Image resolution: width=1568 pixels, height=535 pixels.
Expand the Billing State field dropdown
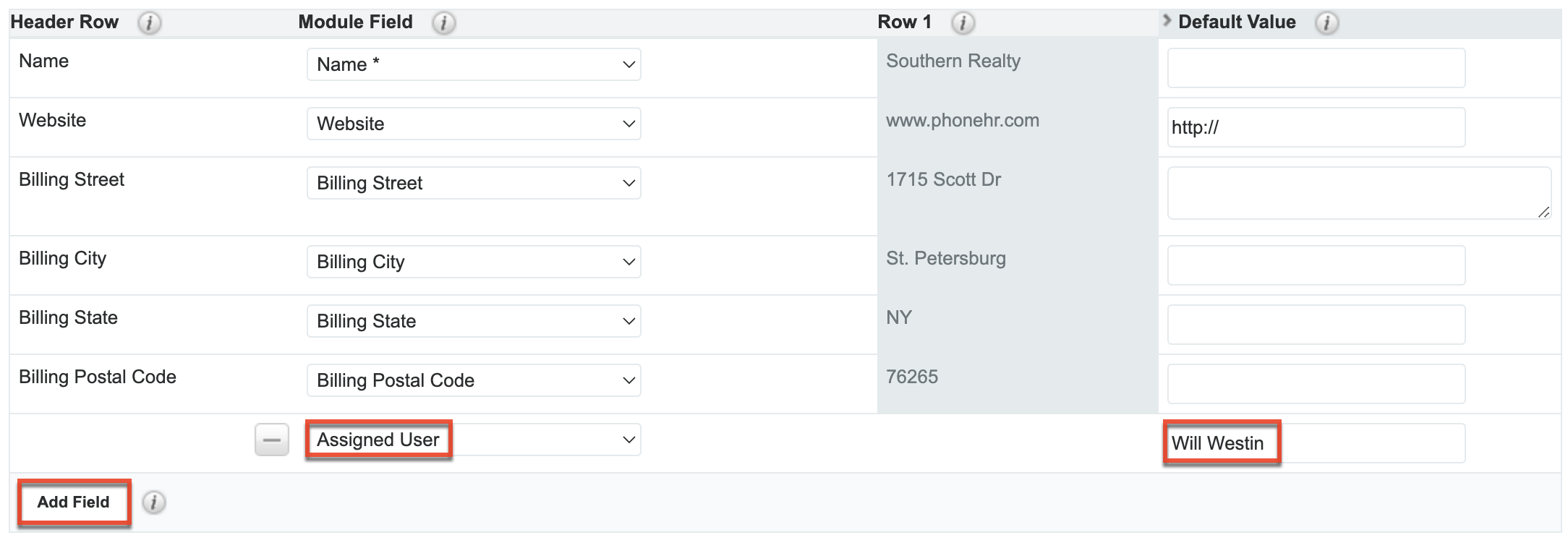click(x=474, y=321)
